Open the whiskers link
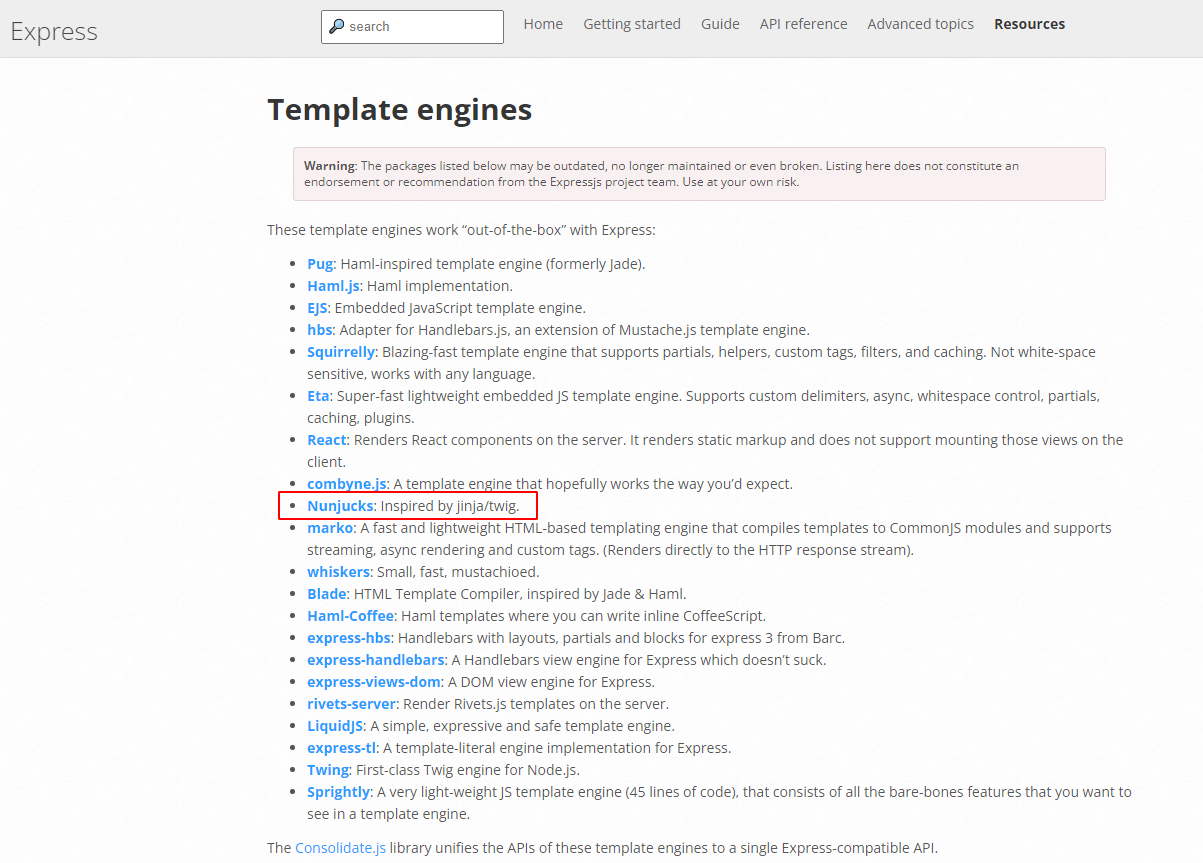Image resolution: width=1203 pixels, height=863 pixels. (339, 572)
